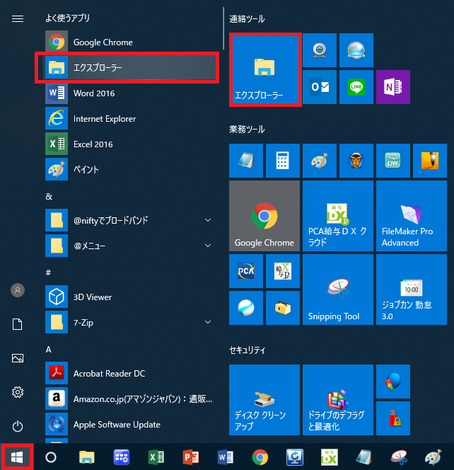Open the blue control panel taskbar icon
The width and height of the screenshot is (454, 470).
click(121, 457)
